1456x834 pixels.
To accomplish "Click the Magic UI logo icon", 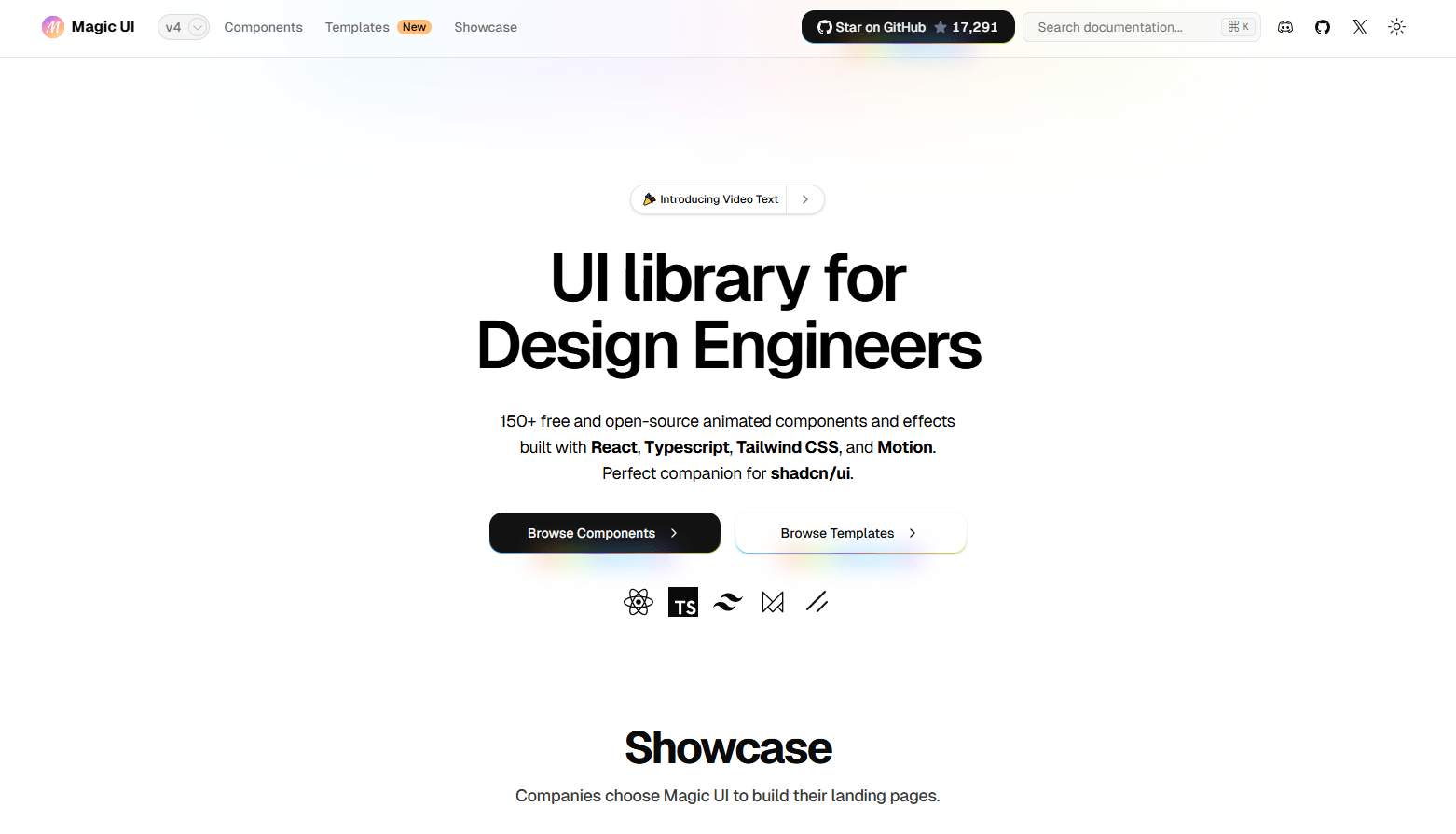I will point(53,27).
